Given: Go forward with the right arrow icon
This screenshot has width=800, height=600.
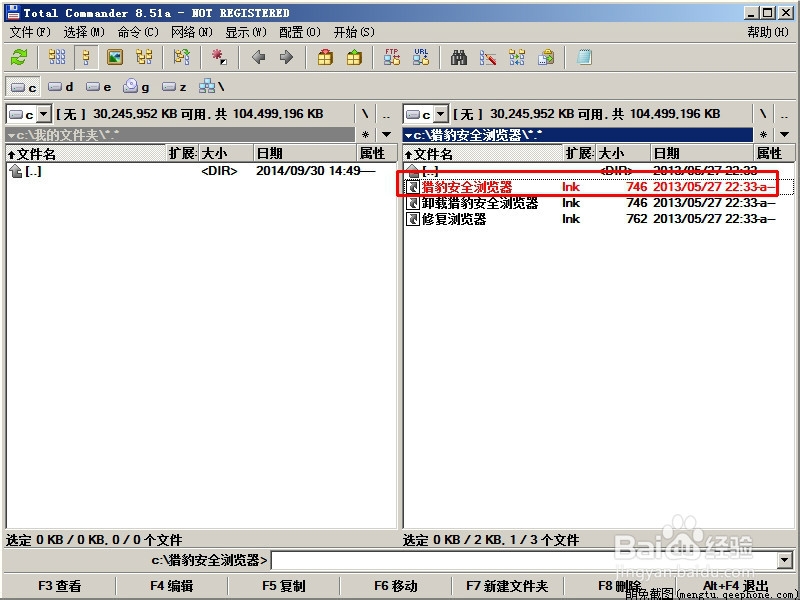Looking at the screenshot, I should [x=287, y=57].
